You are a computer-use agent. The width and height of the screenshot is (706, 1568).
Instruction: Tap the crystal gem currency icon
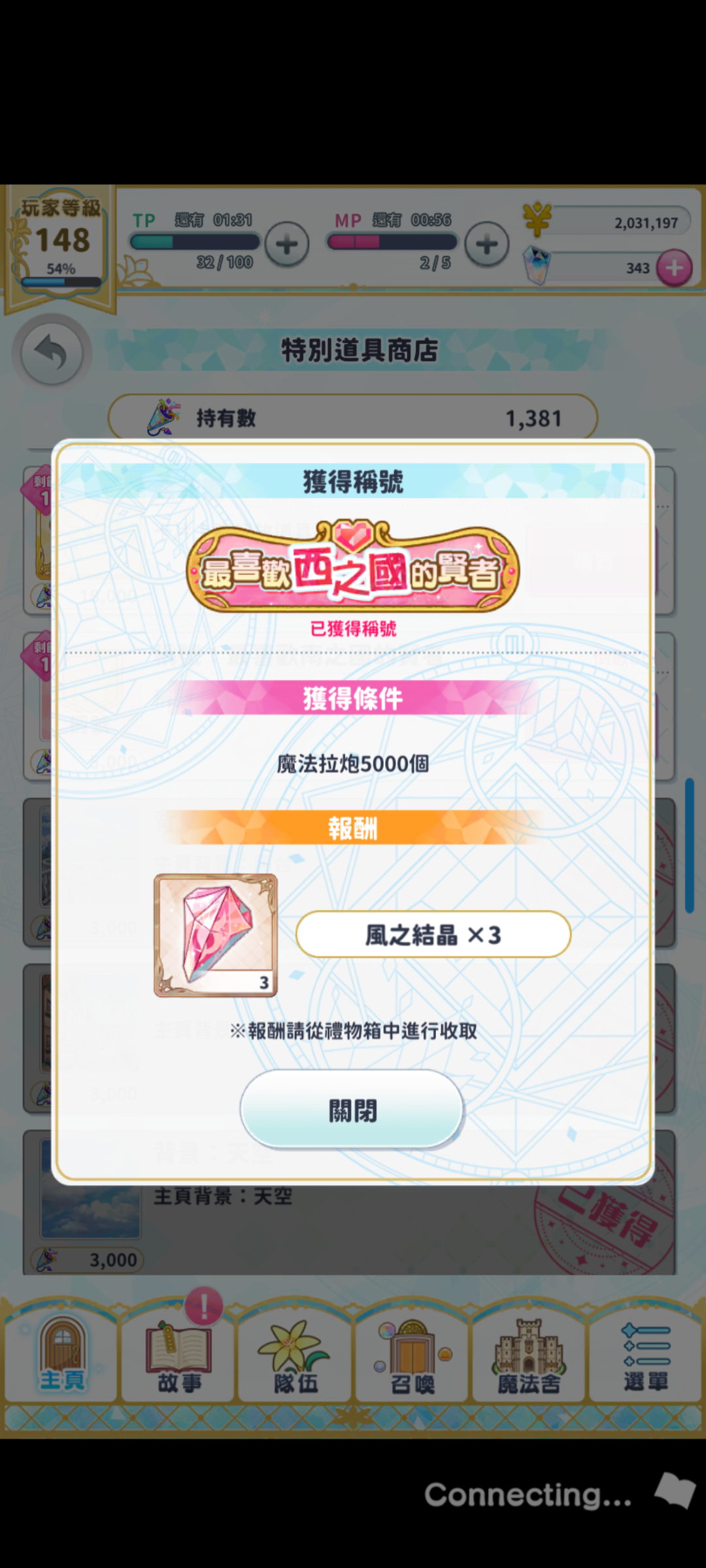(537, 265)
